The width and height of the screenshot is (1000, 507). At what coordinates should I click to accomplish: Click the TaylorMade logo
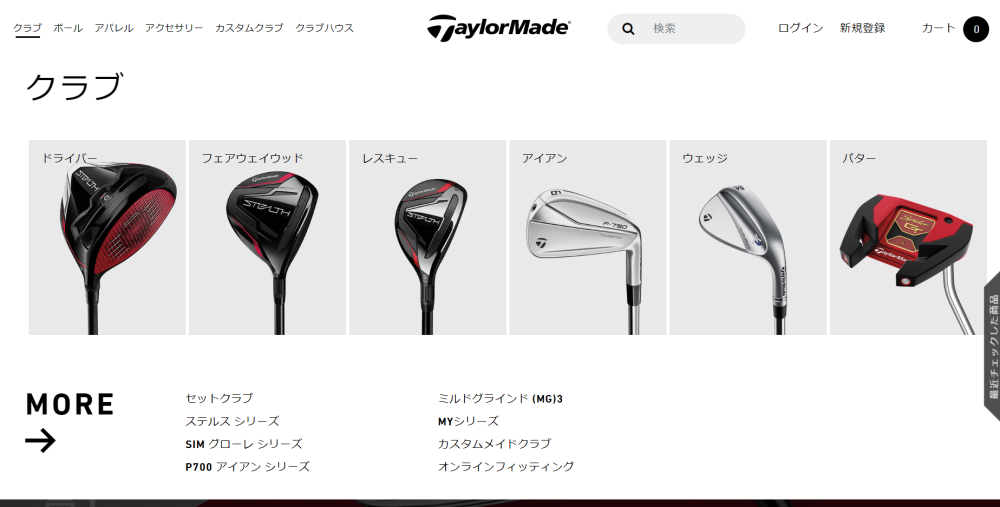click(499, 28)
